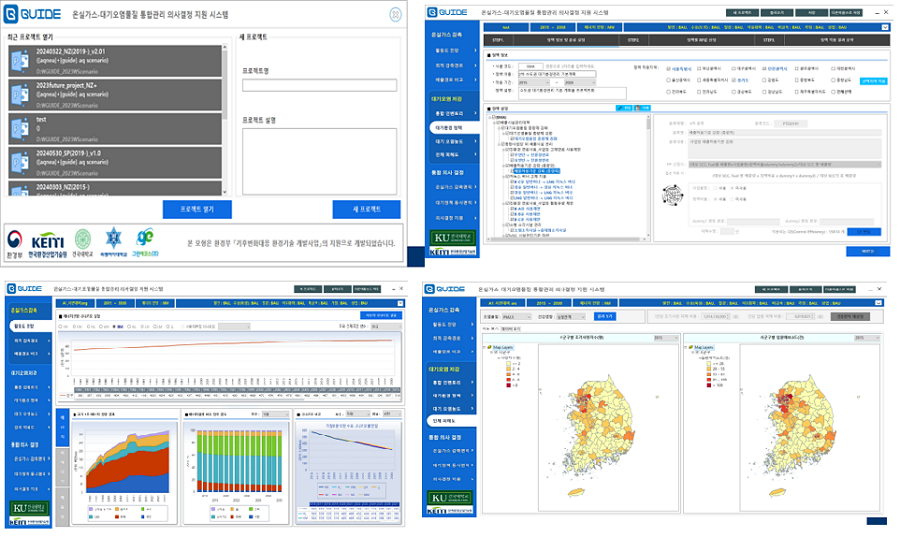The width and height of the screenshot is (900, 537).
Task: Collapse the Map Layers tree in right map panel
Action: [686, 347]
